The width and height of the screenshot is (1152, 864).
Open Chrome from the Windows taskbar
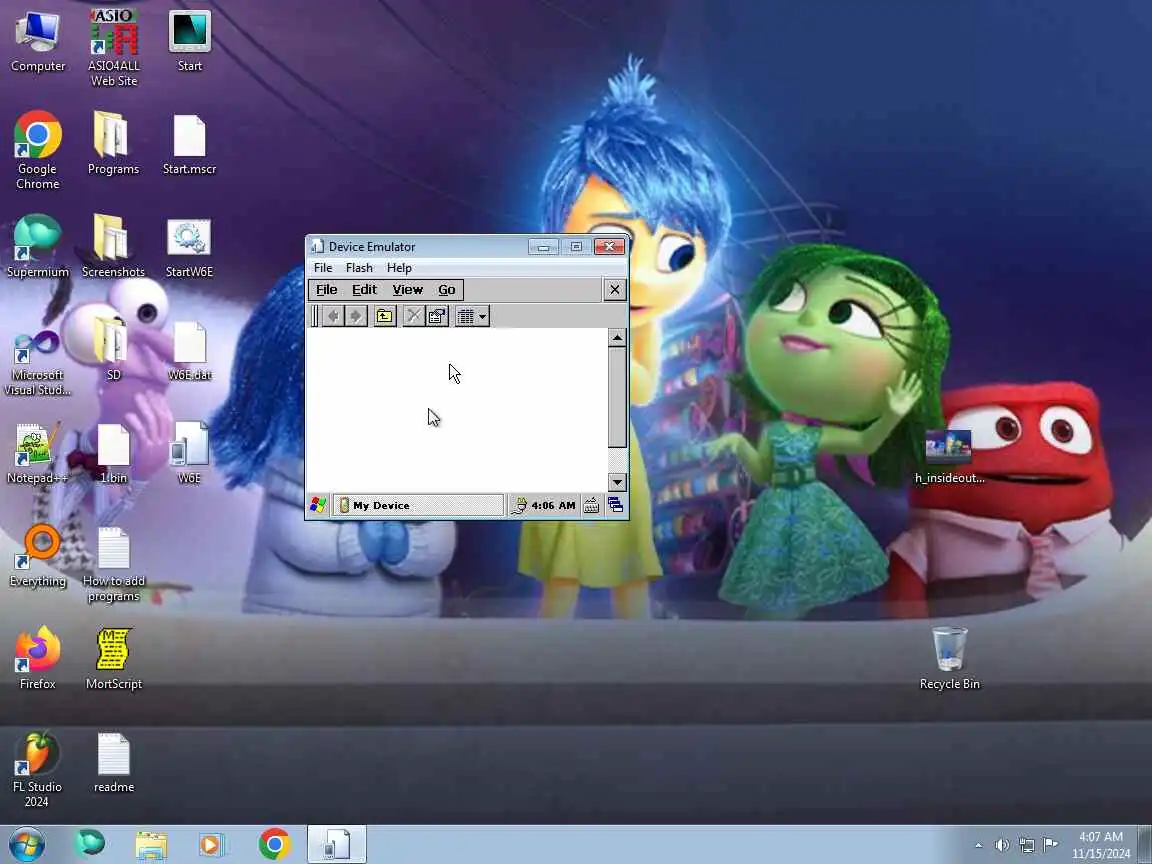pyautogui.click(x=274, y=844)
